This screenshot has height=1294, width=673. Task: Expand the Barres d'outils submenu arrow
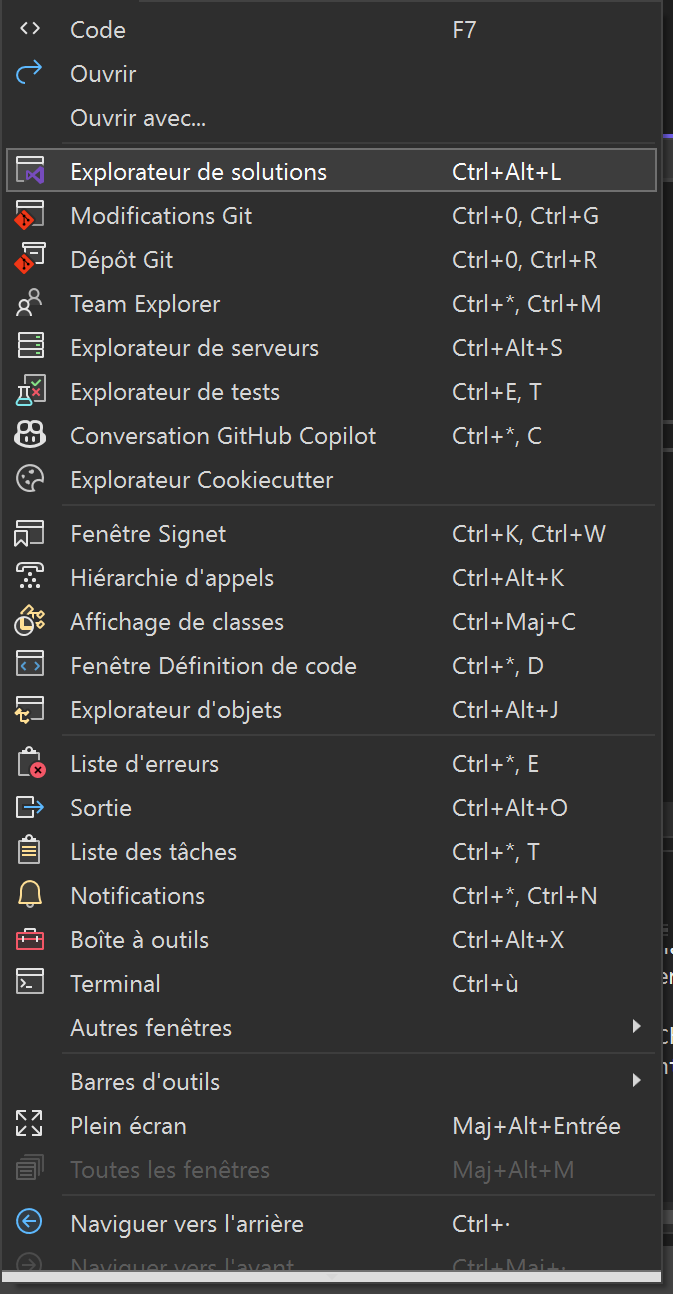[636, 1081]
